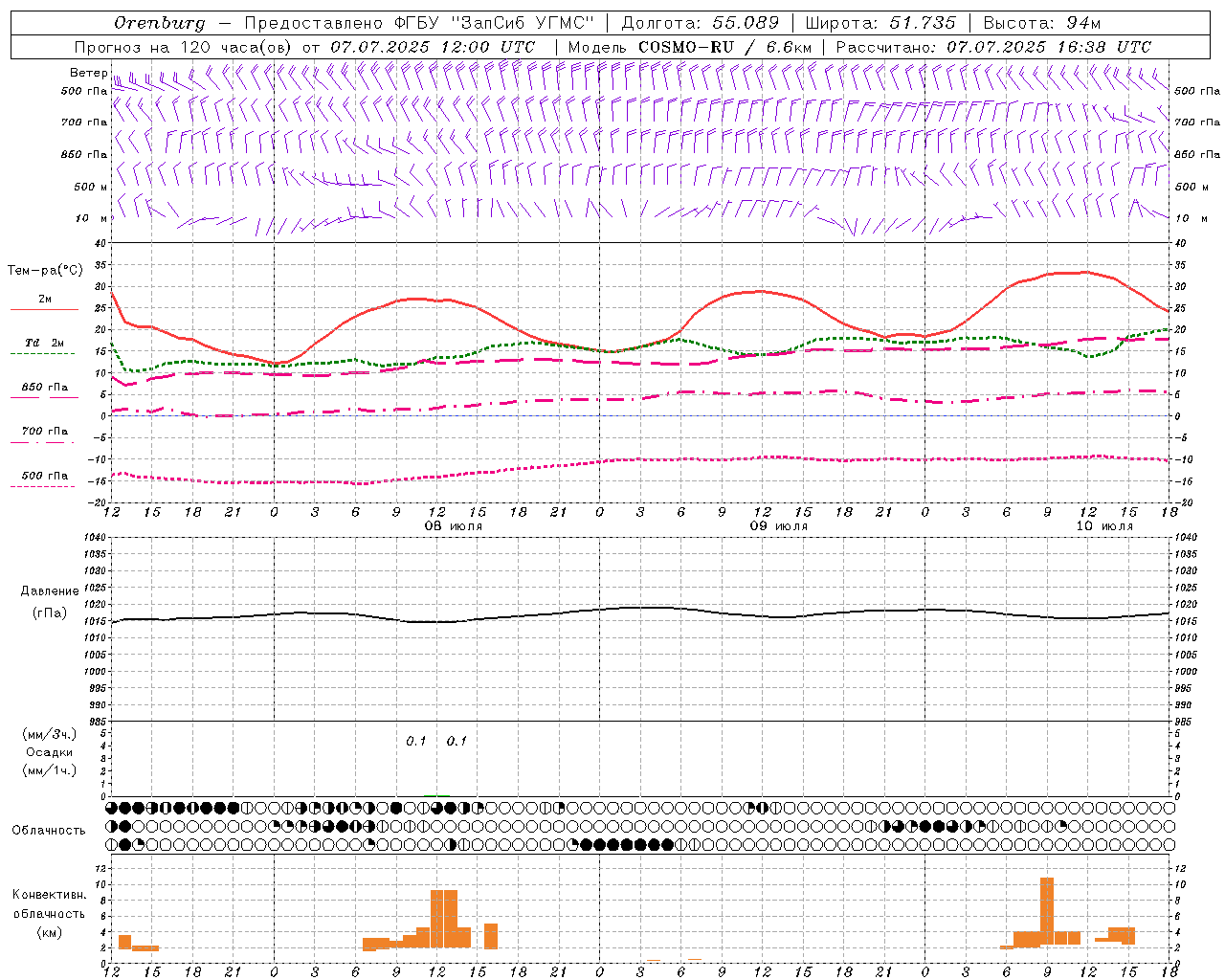Click the 'Высота: 94м' elevation text
Screen dimensions: 1225x980
click(x=1042, y=23)
